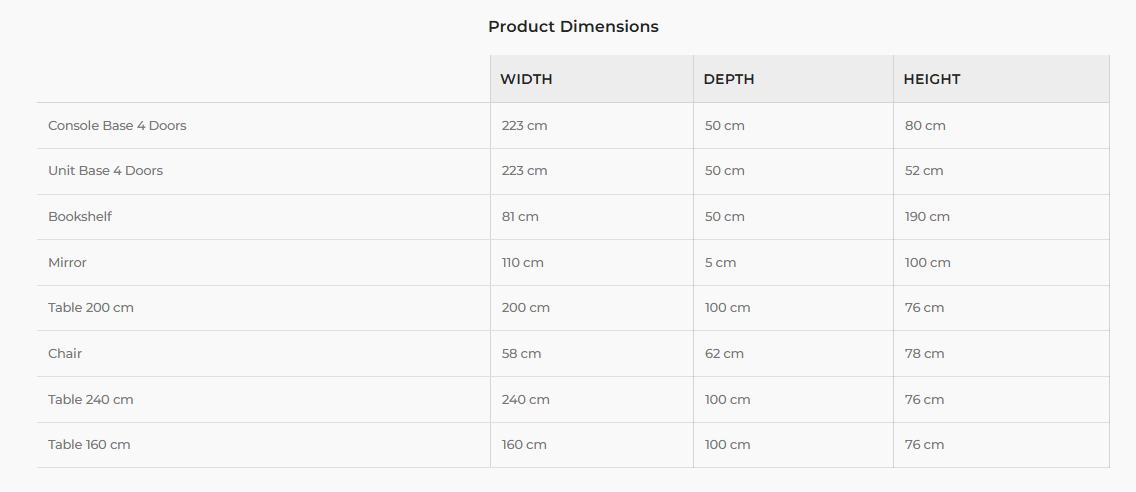This screenshot has width=1136, height=492.
Task: Select the WIDTH column header
Action: 591,79
